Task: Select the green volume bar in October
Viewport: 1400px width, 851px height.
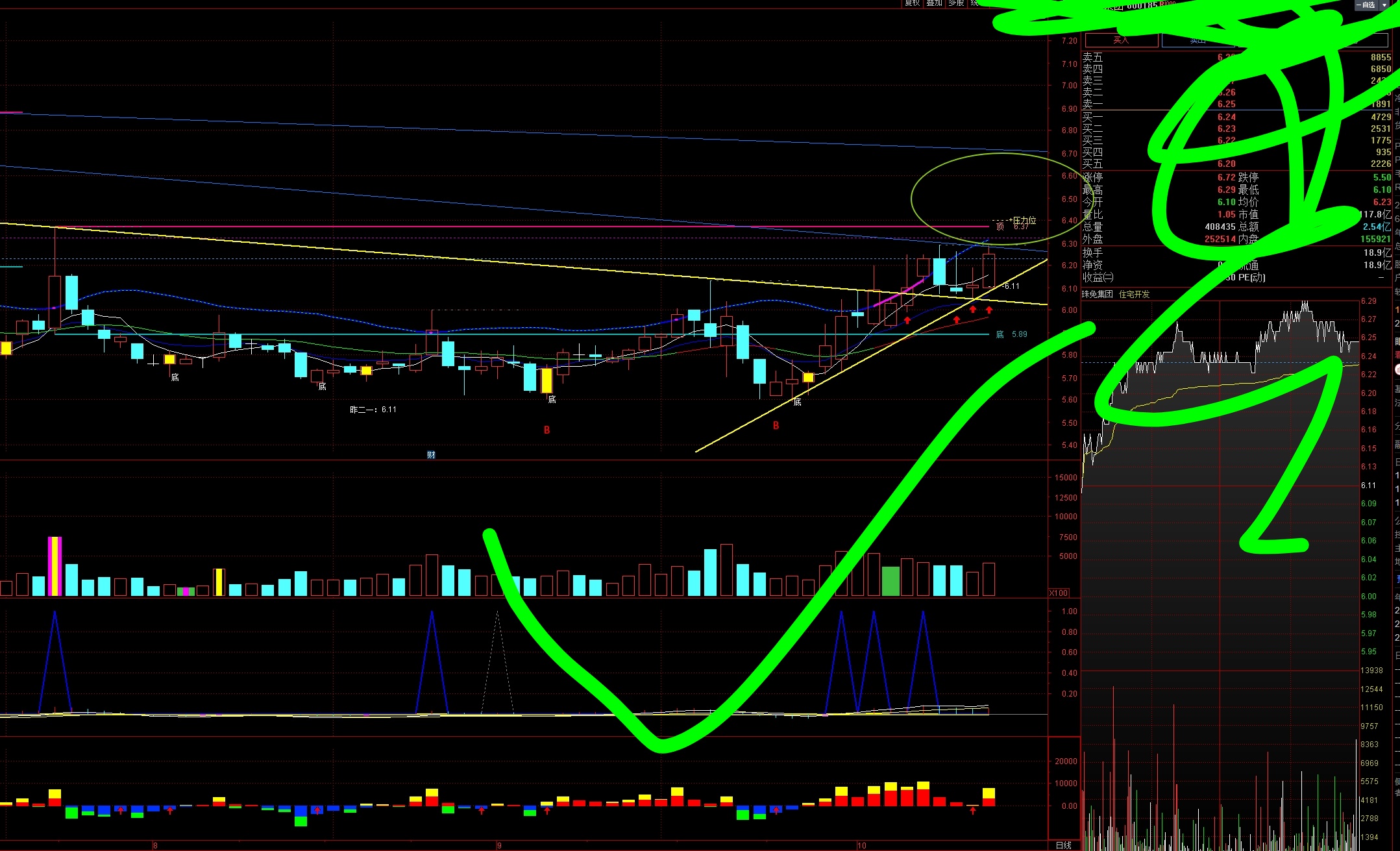Action: [890, 581]
